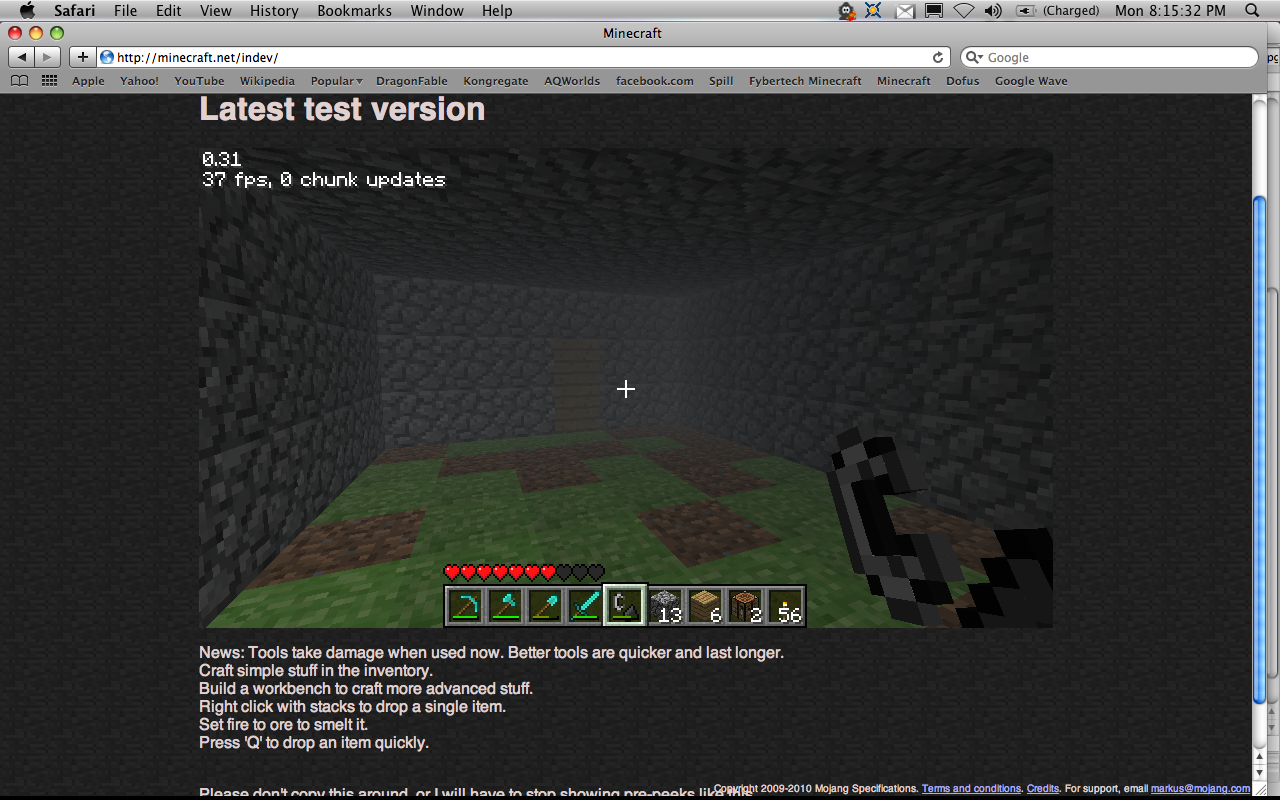
Task: Select the wooden planks stack of 6
Action: pyautogui.click(x=705, y=606)
